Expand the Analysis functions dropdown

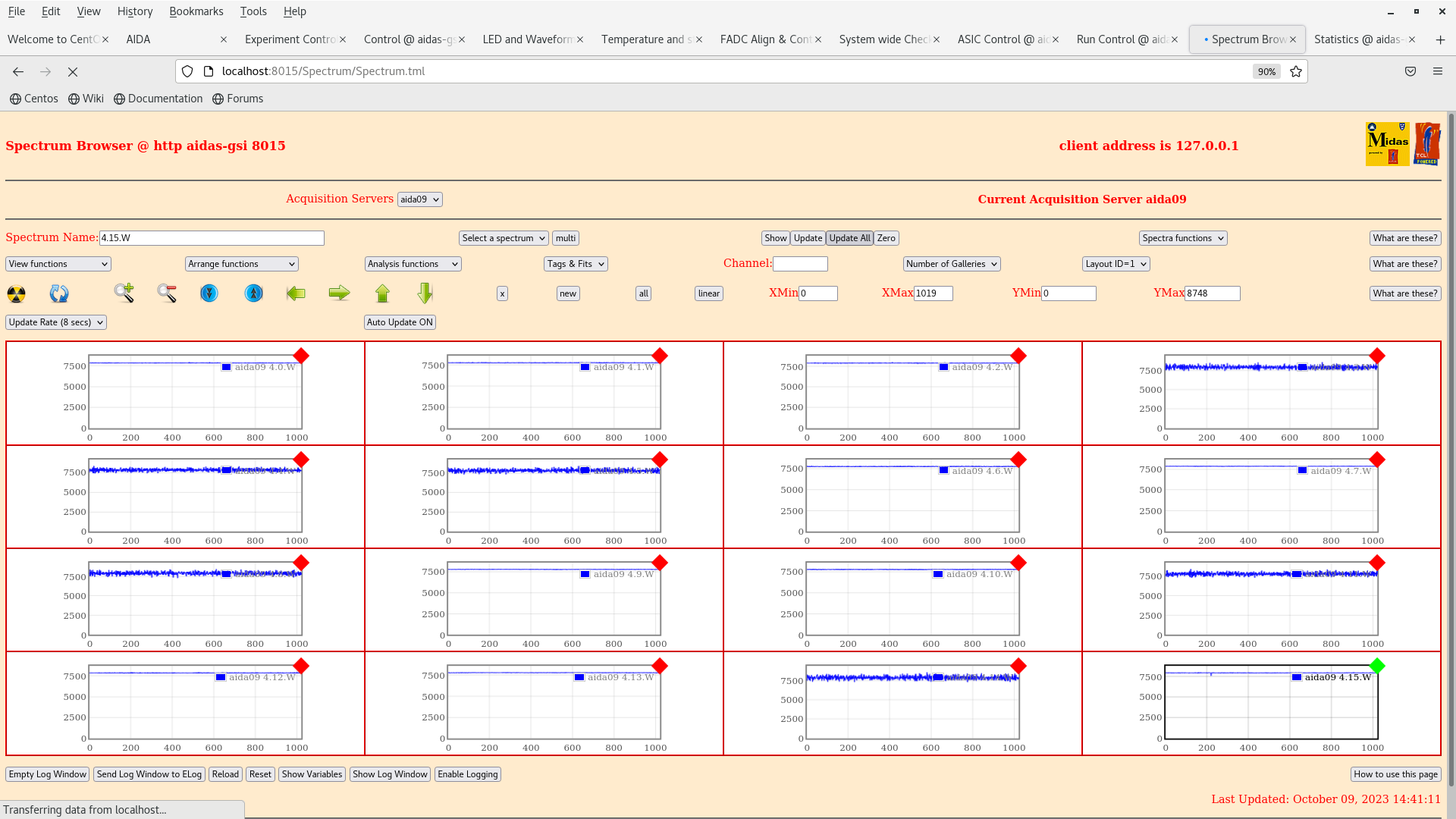coord(413,264)
